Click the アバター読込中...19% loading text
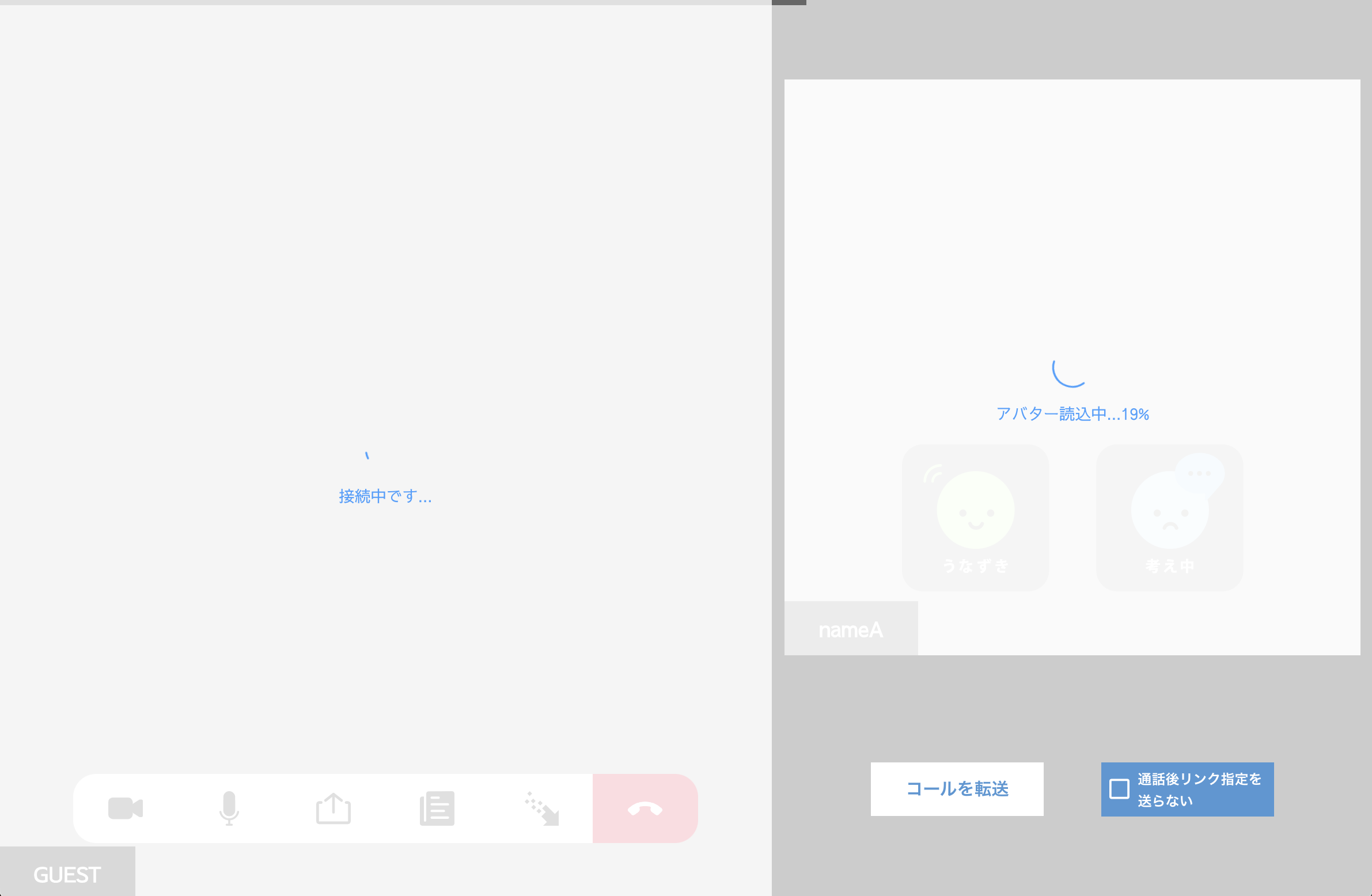This screenshot has width=1372, height=896. (x=1072, y=413)
